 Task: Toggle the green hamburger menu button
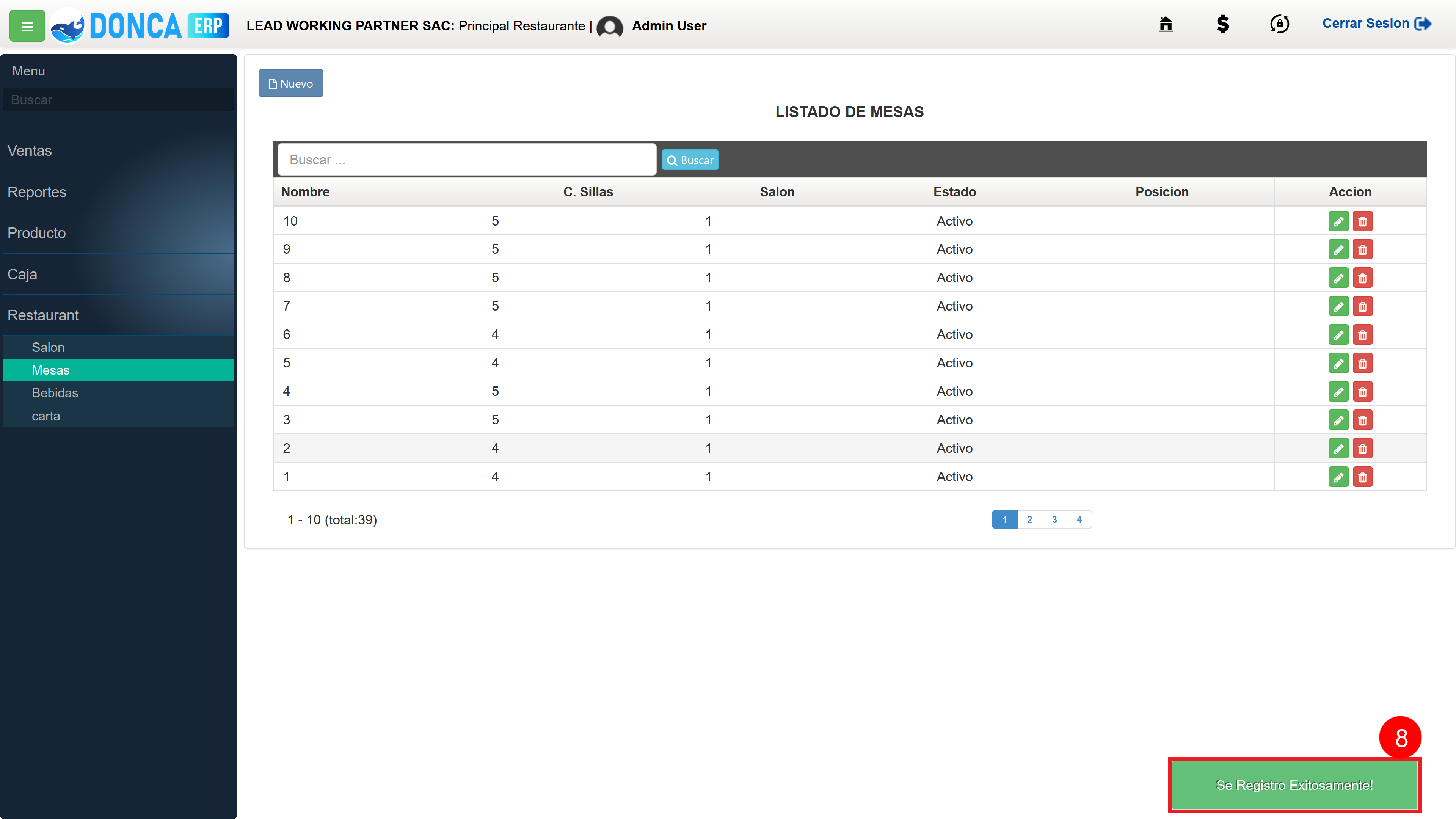(27, 25)
